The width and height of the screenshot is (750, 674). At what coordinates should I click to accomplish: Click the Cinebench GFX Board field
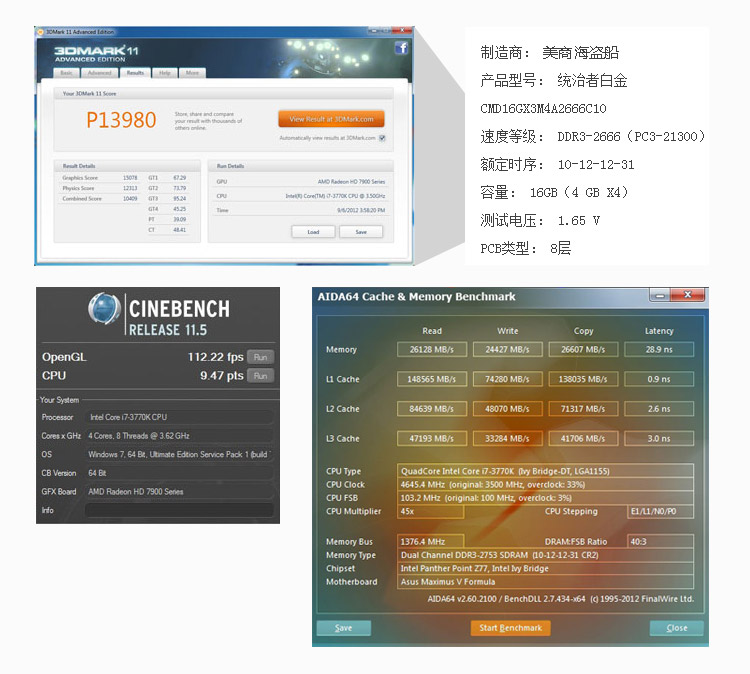(x=179, y=492)
